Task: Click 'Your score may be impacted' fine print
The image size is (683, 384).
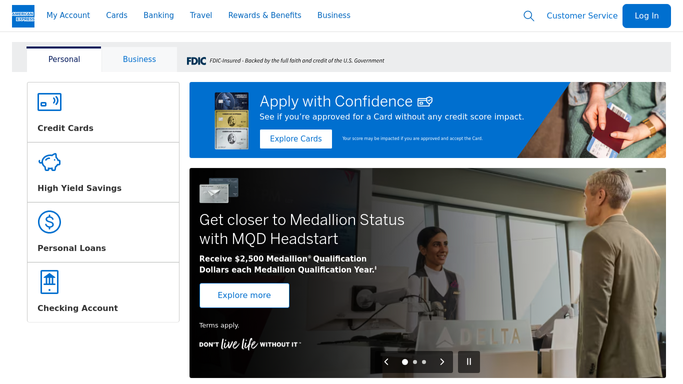Action: click(x=412, y=138)
